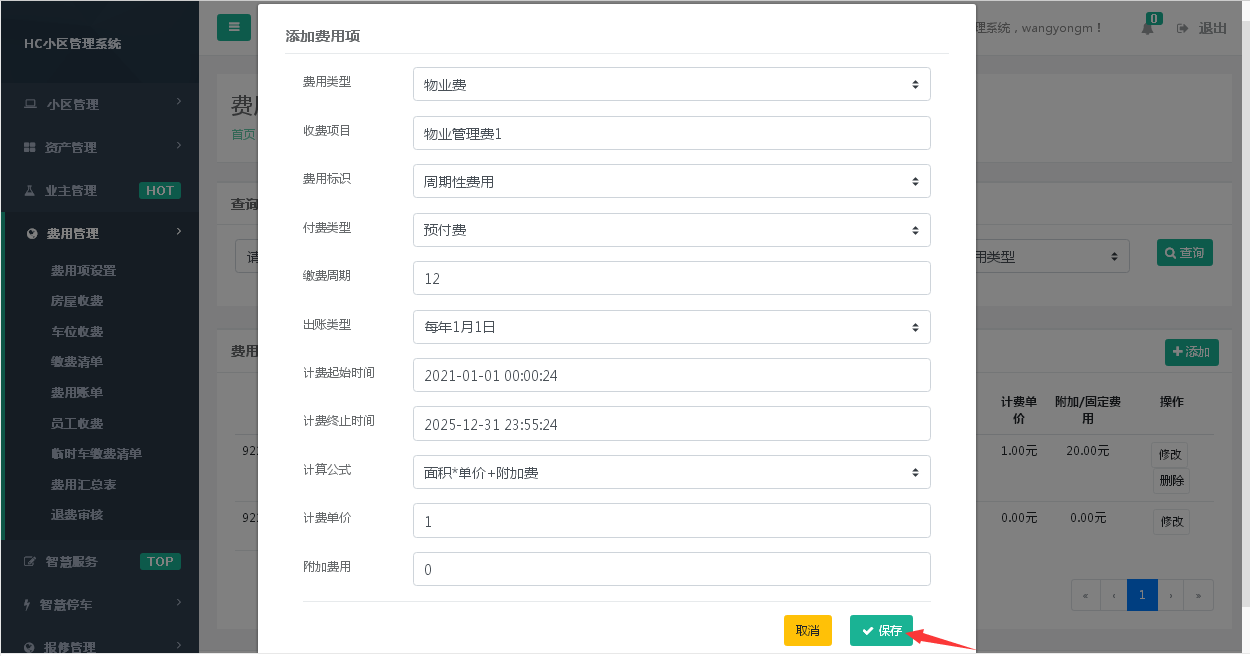Viewport: 1250px width, 656px height.
Task: Click pagination first page double arrow
Action: click(x=1085, y=595)
